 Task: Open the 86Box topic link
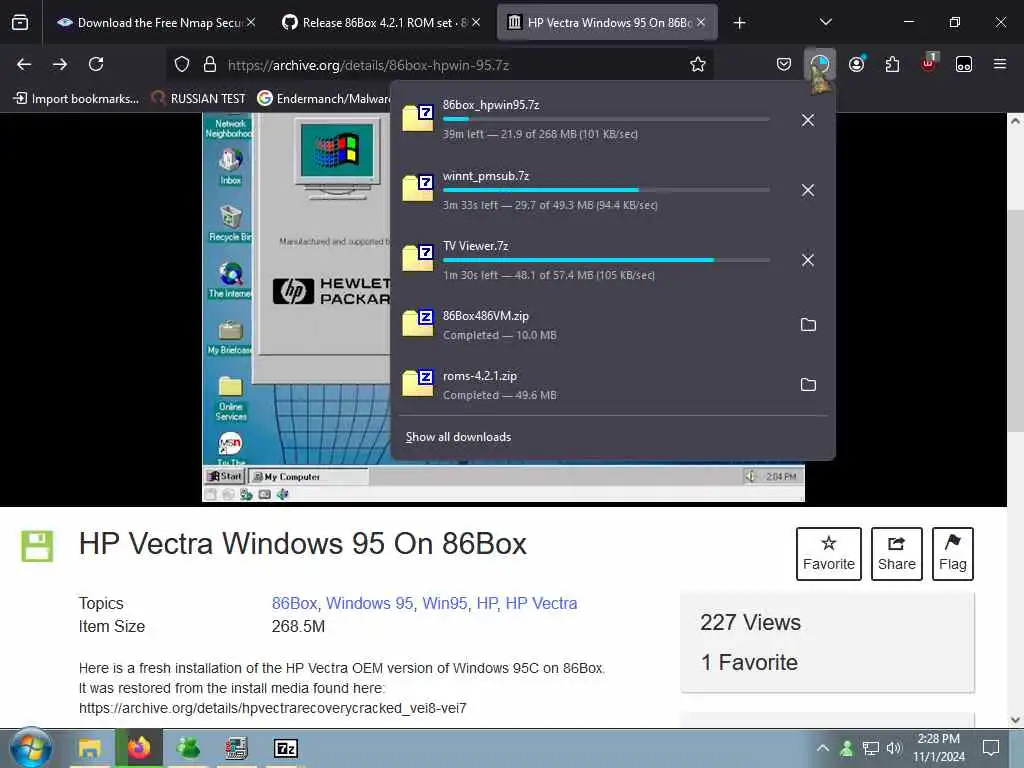(294, 603)
